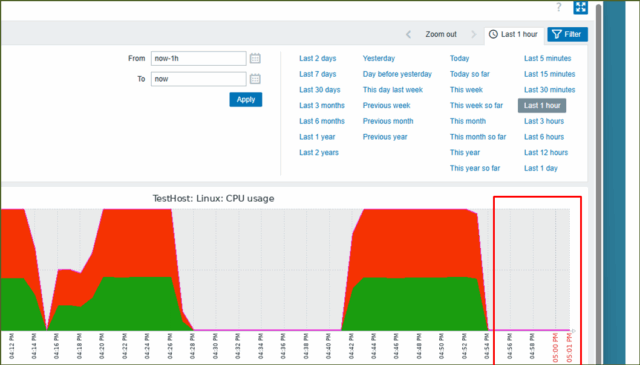Pick the This year range
640x365 pixels.
point(465,153)
